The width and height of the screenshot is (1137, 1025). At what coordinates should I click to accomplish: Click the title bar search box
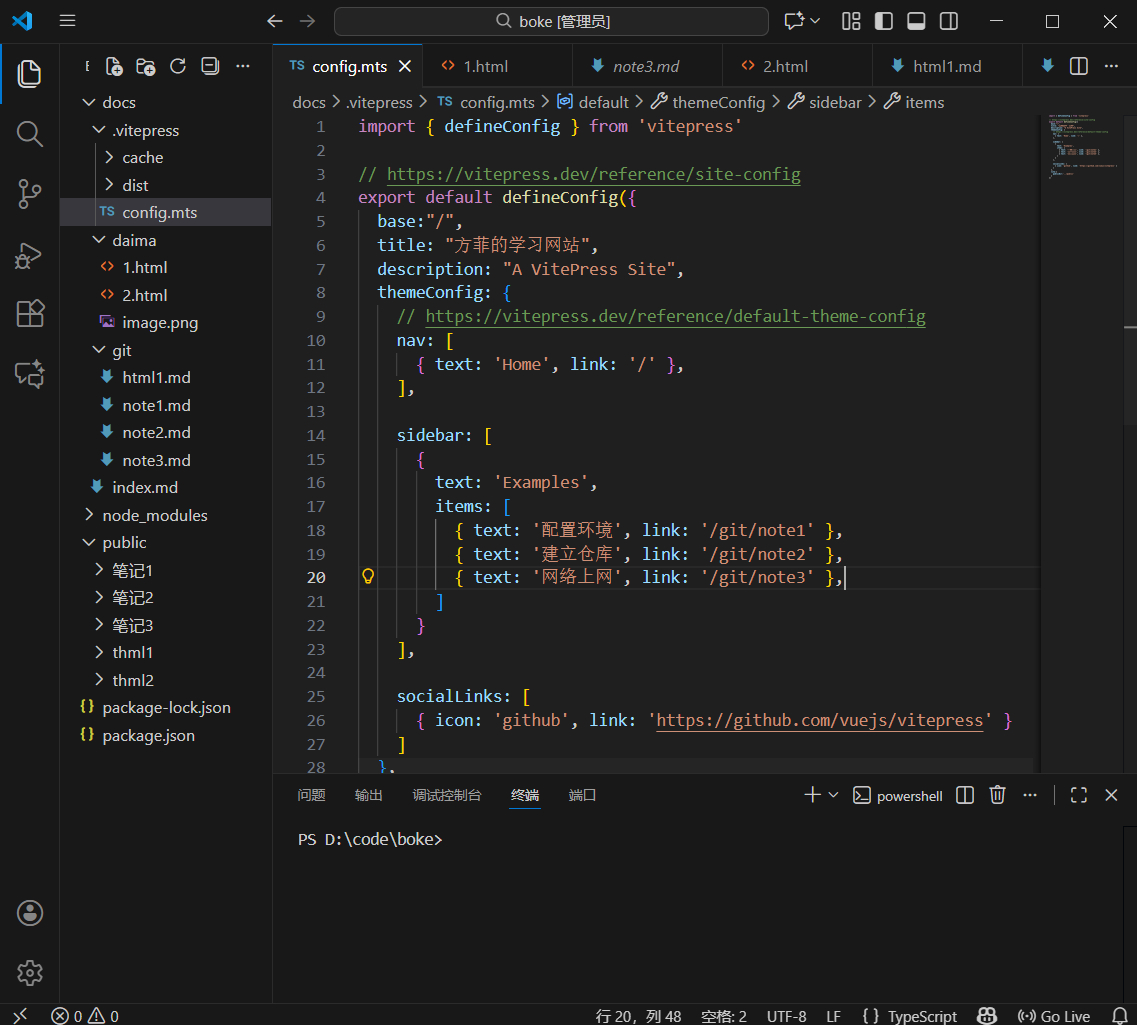coord(551,21)
